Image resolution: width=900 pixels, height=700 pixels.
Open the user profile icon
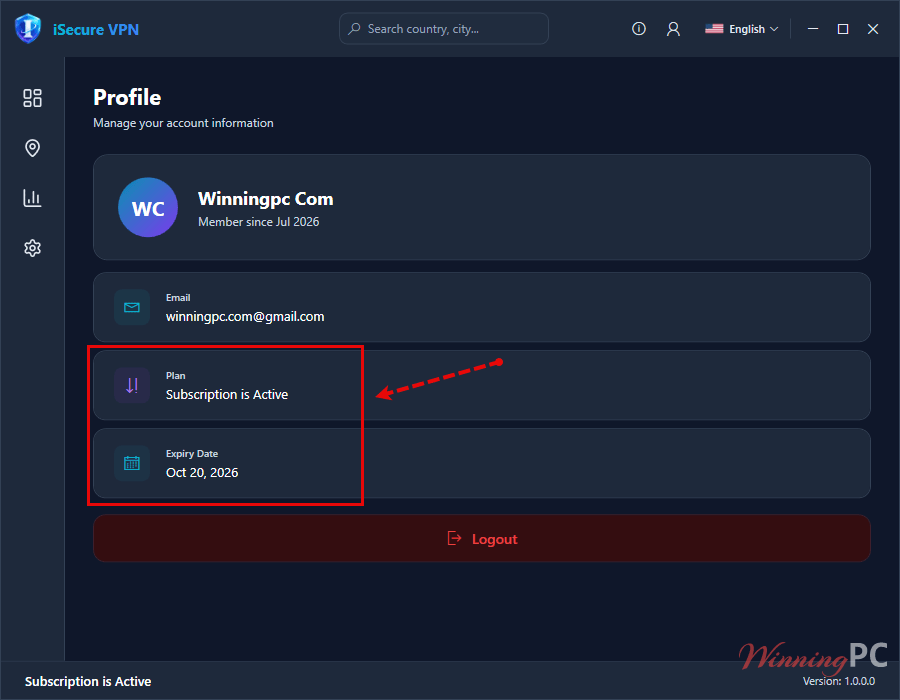(x=673, y=29)
